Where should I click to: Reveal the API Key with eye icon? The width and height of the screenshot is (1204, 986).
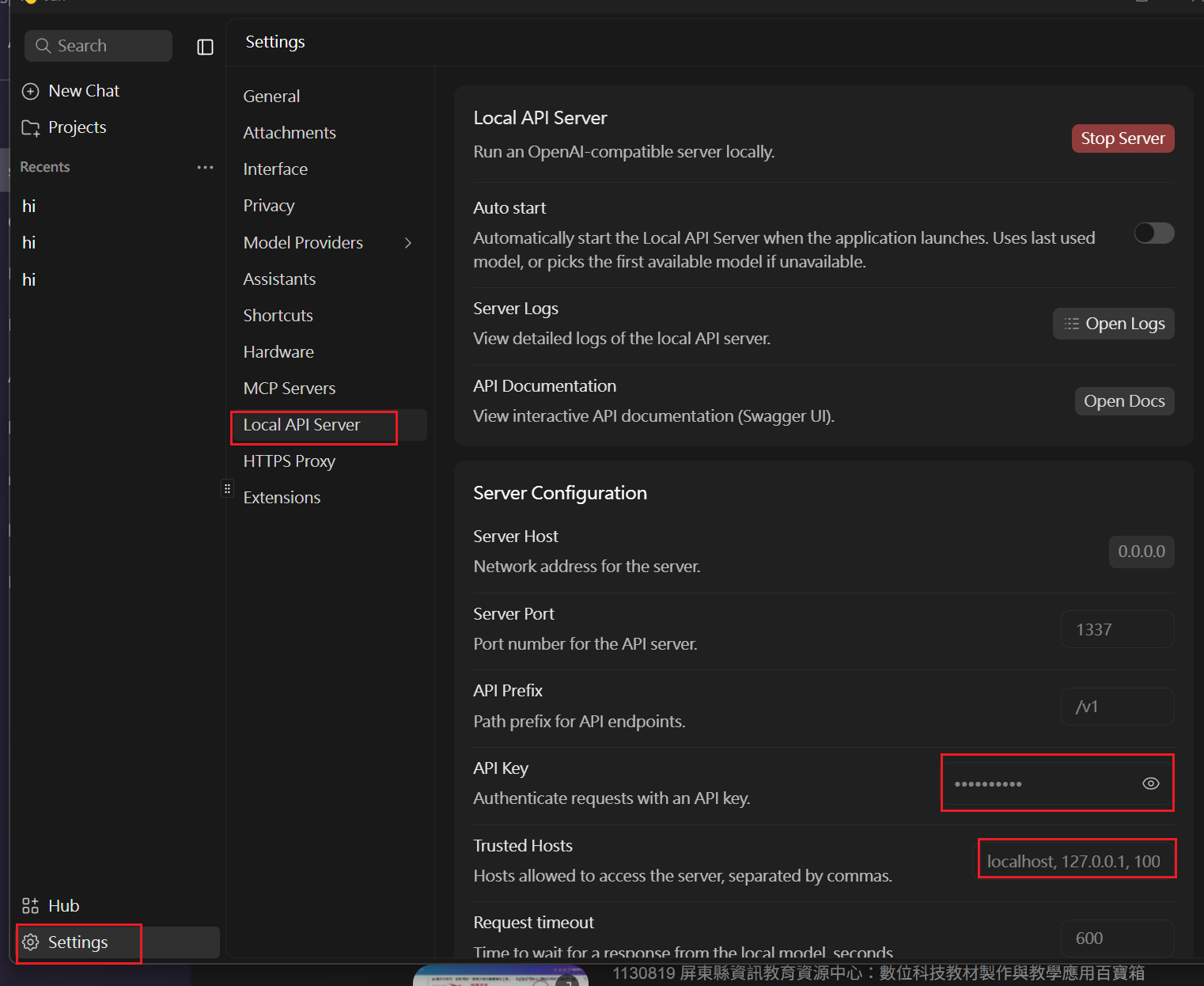tap(1150, 783)
